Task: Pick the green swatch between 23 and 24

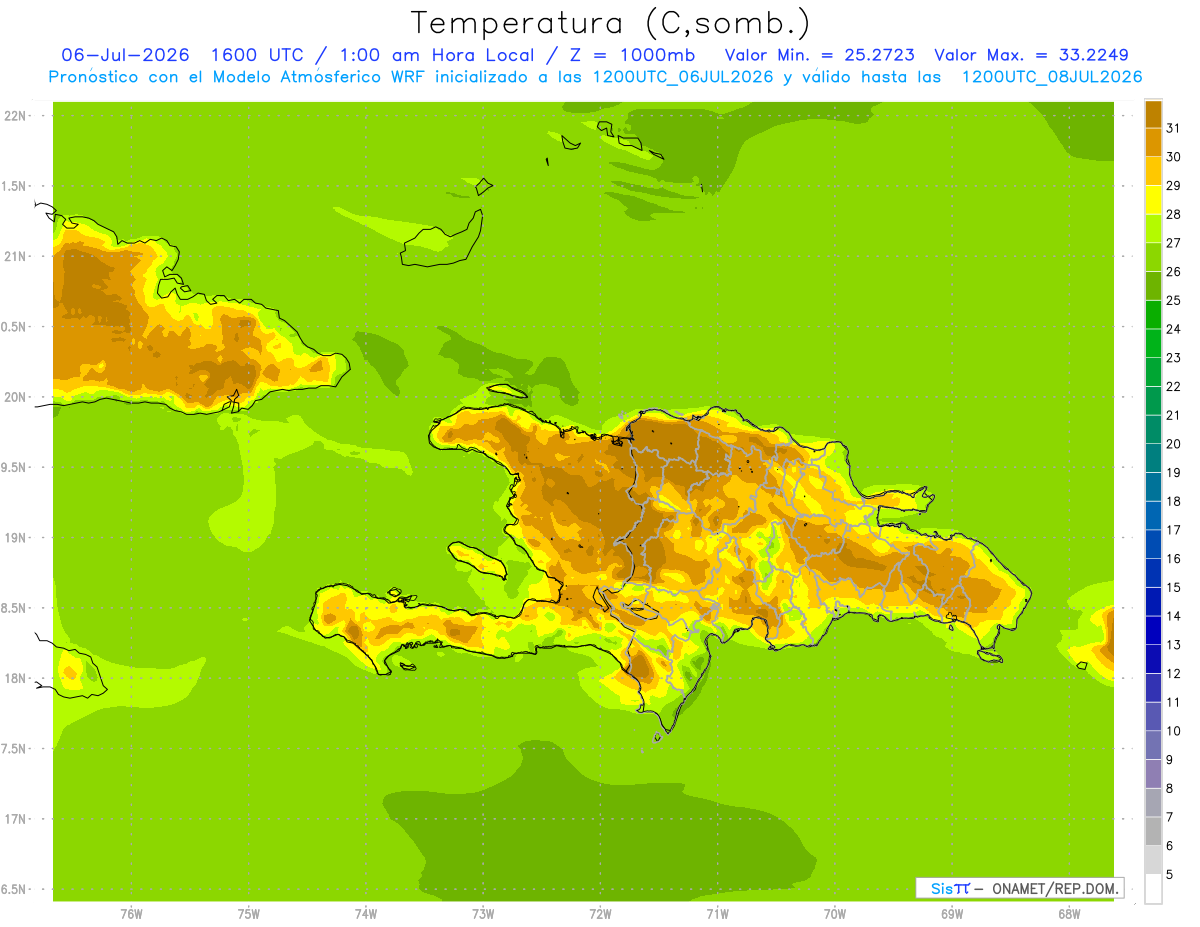Action: pyautogui.click(x=1153, y=344)
